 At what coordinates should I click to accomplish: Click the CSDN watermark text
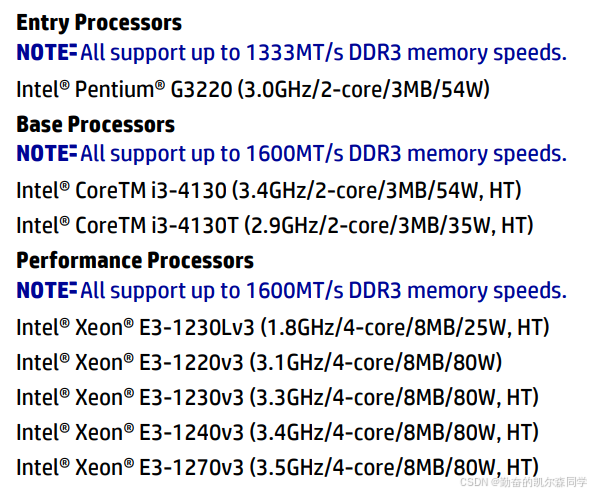pyautogui.click(x=523, y=482)
